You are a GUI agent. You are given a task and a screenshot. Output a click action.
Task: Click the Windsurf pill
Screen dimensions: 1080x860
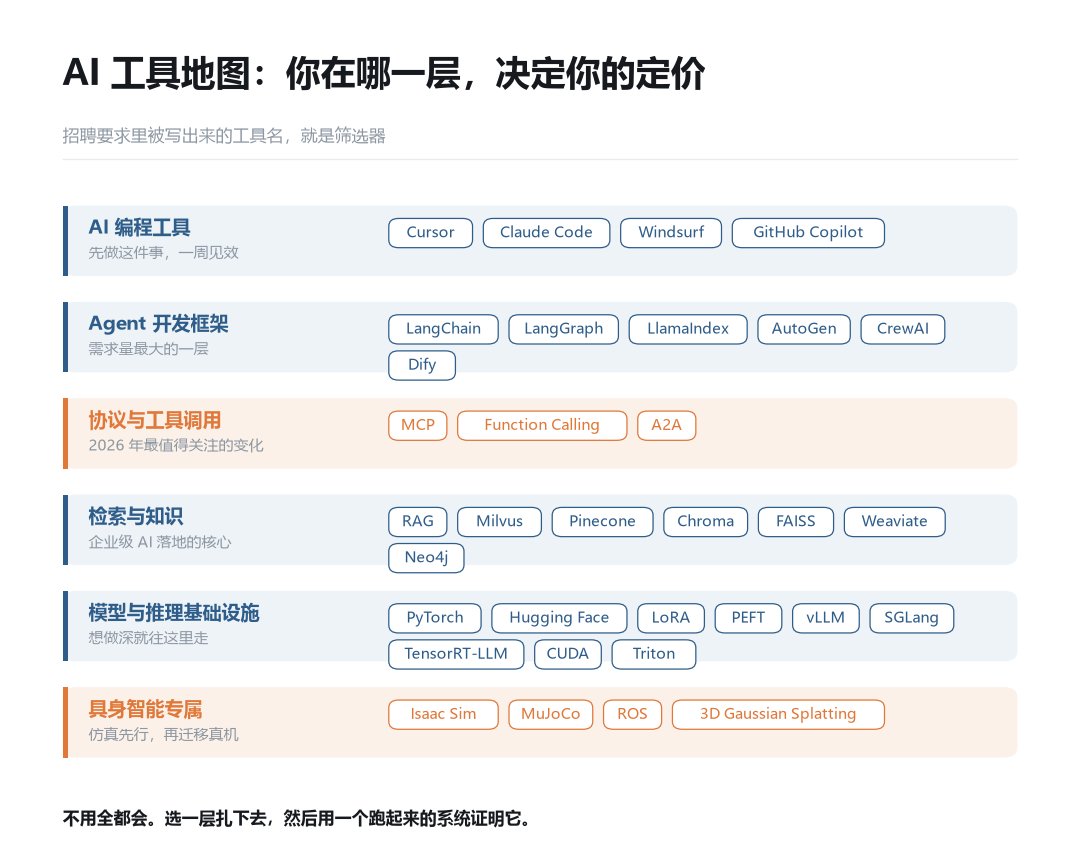(x=671, y=233)
